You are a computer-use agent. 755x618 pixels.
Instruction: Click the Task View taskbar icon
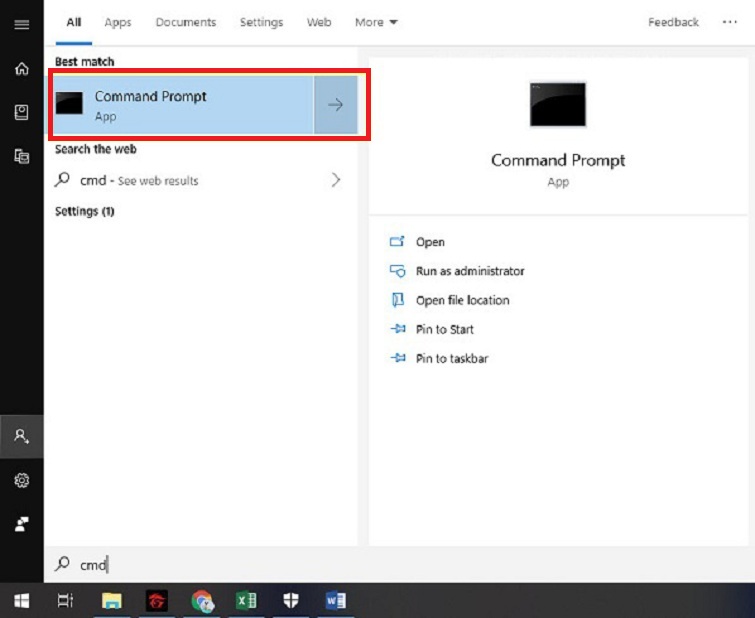click(x=66, y=600)
